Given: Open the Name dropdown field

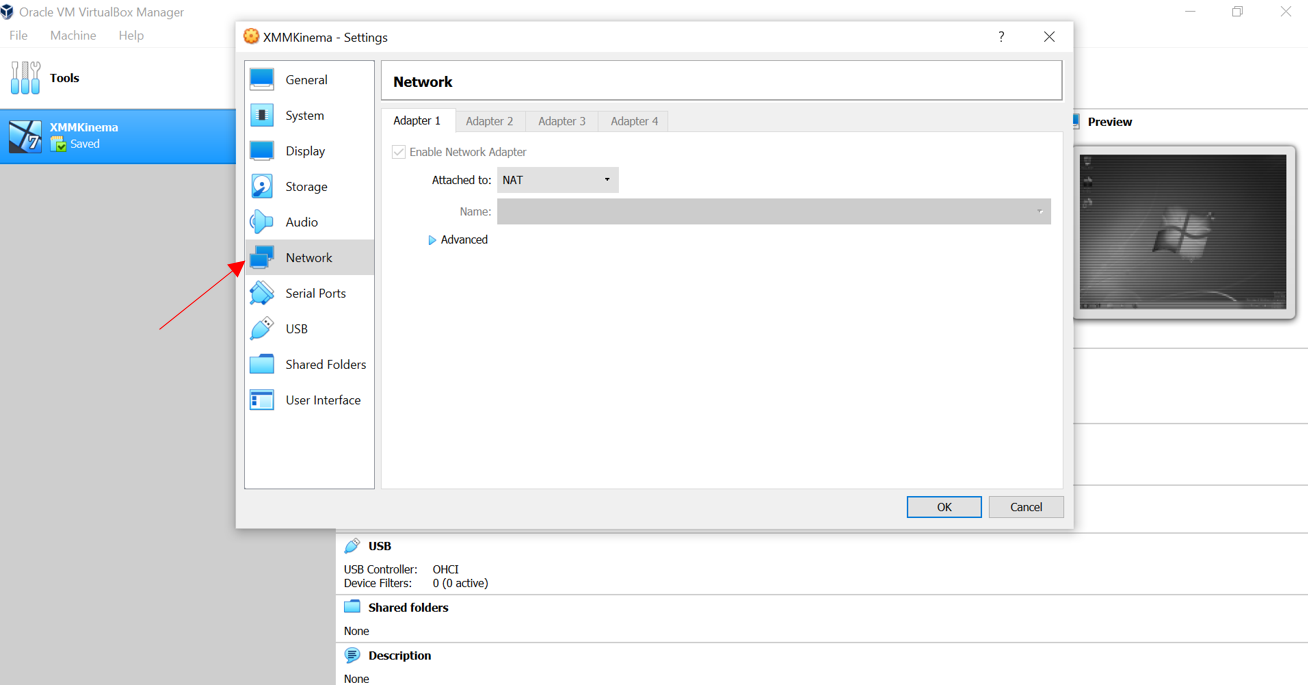Looking at the screenshot, I should click(774, 211).
